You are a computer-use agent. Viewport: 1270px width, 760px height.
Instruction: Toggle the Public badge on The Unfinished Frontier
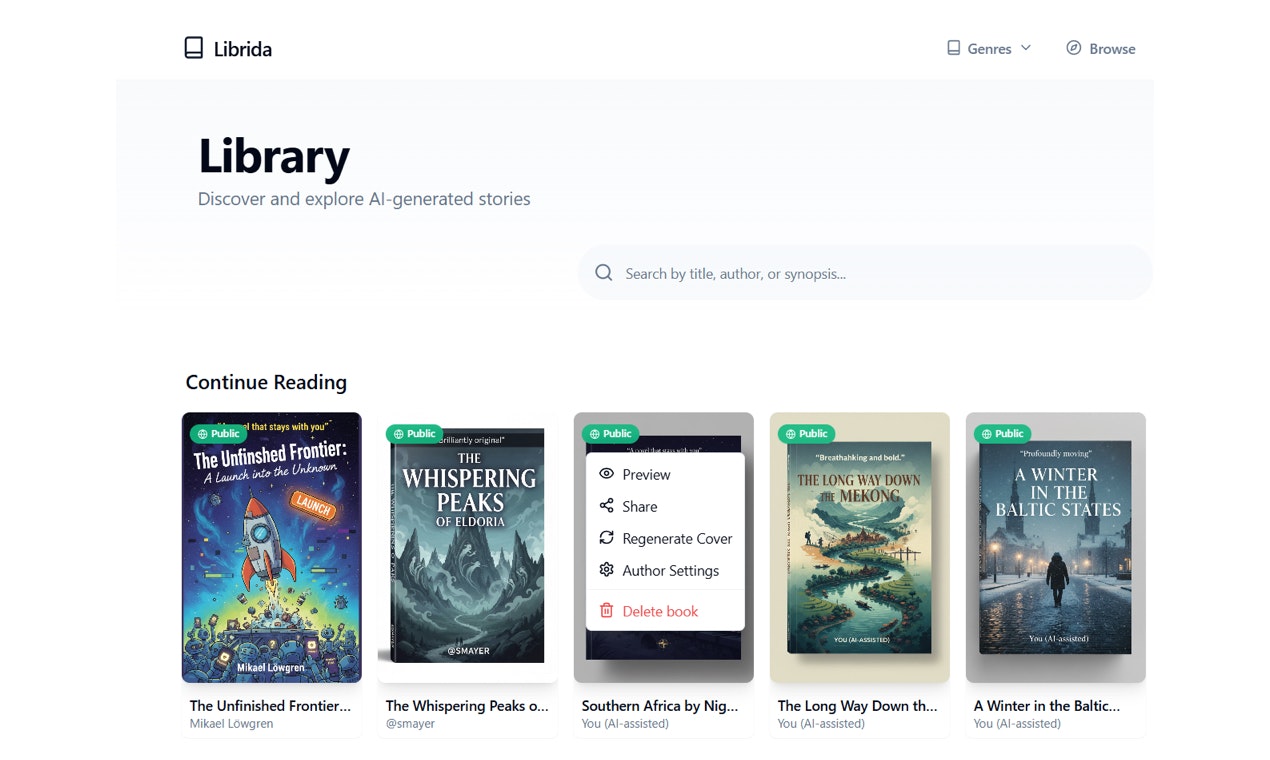click(218, 433)
